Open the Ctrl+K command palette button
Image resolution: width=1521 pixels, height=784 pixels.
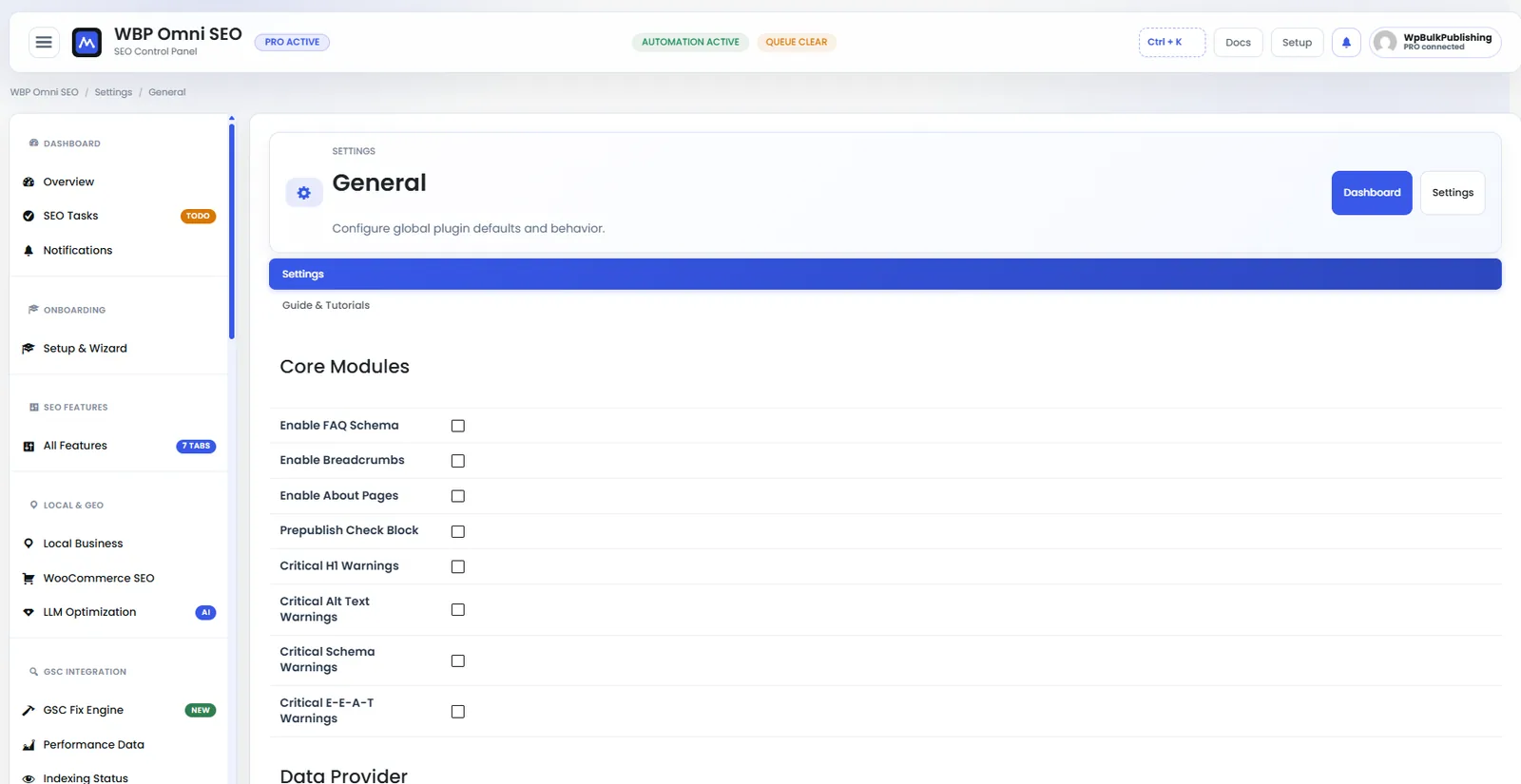pos(1172,42)
